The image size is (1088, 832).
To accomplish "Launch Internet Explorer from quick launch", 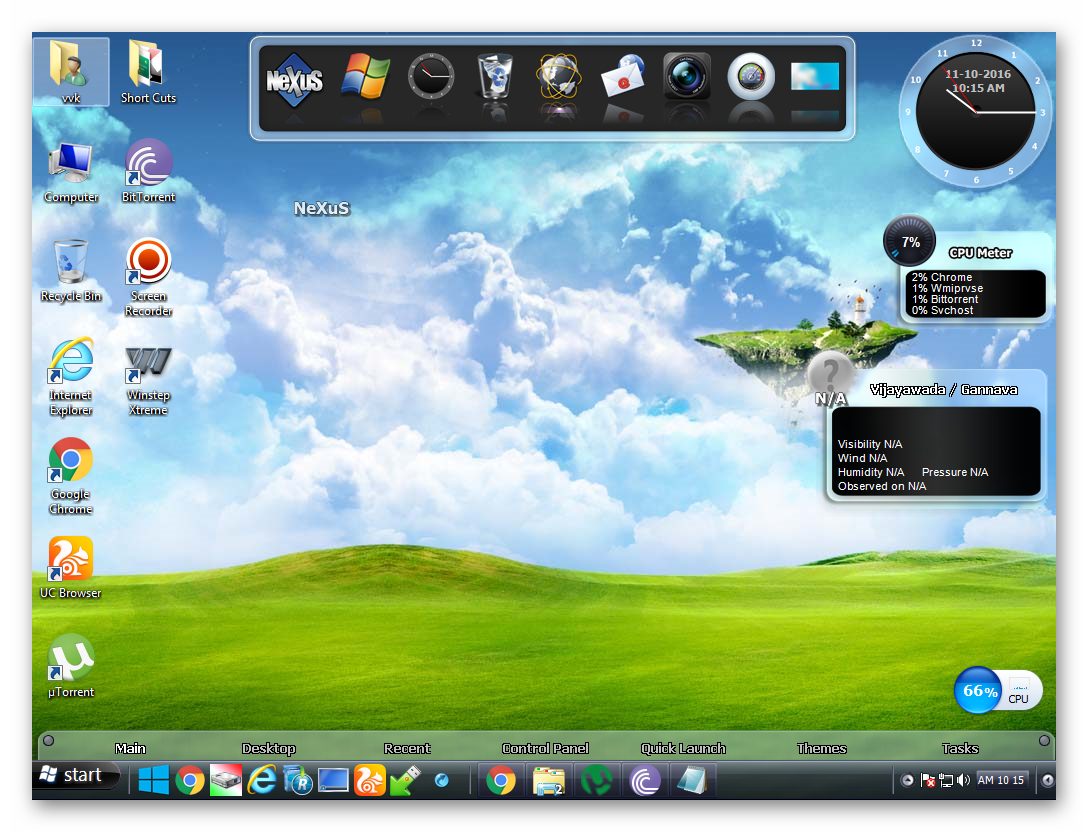I will [x=262, y=780].
